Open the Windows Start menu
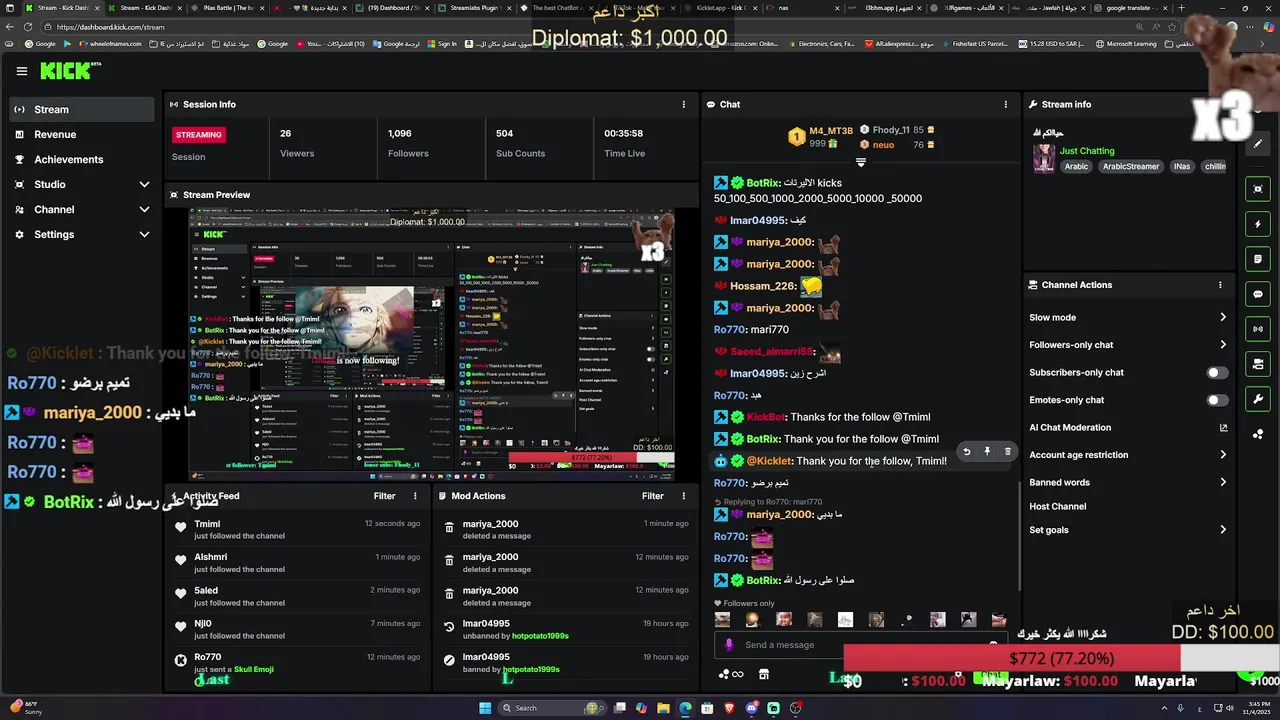Image resolution: width=1280 pixels, height=720 pixels. coord(485,708)
